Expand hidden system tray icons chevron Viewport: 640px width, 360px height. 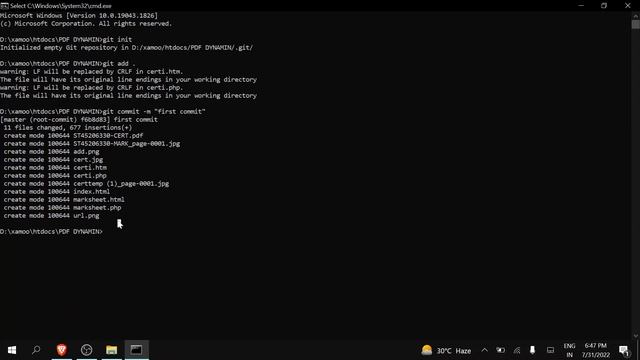(x=484, y=350)
